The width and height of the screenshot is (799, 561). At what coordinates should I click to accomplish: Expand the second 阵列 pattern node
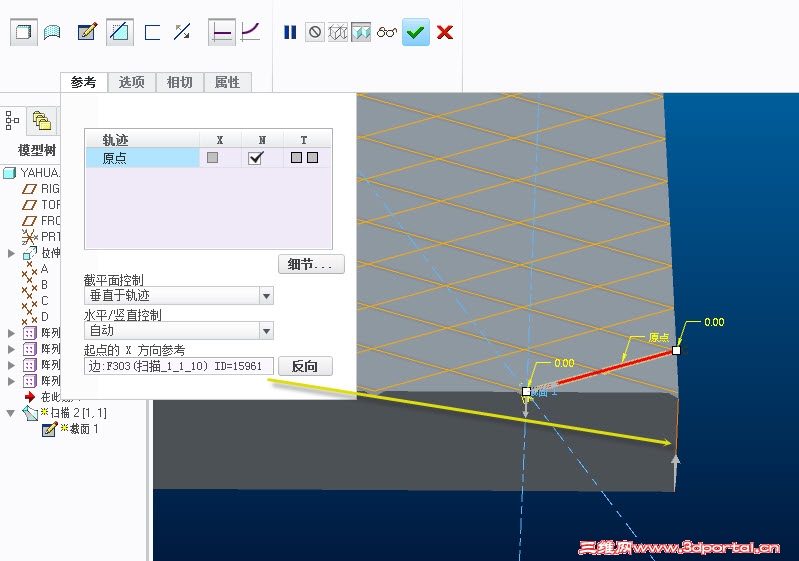point(11,349)
